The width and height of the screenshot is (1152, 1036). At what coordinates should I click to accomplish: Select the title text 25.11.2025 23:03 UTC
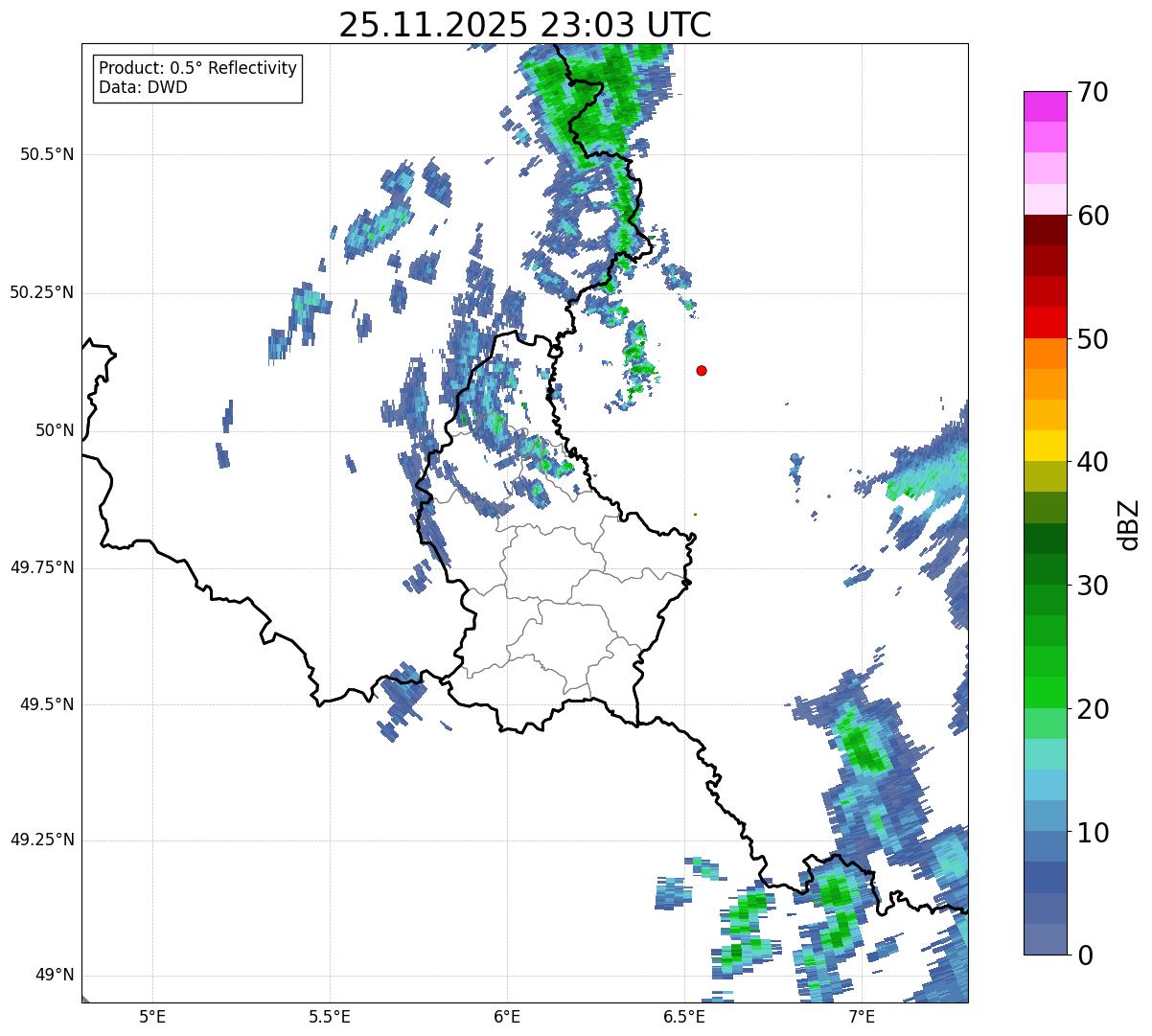coord(525,25)
